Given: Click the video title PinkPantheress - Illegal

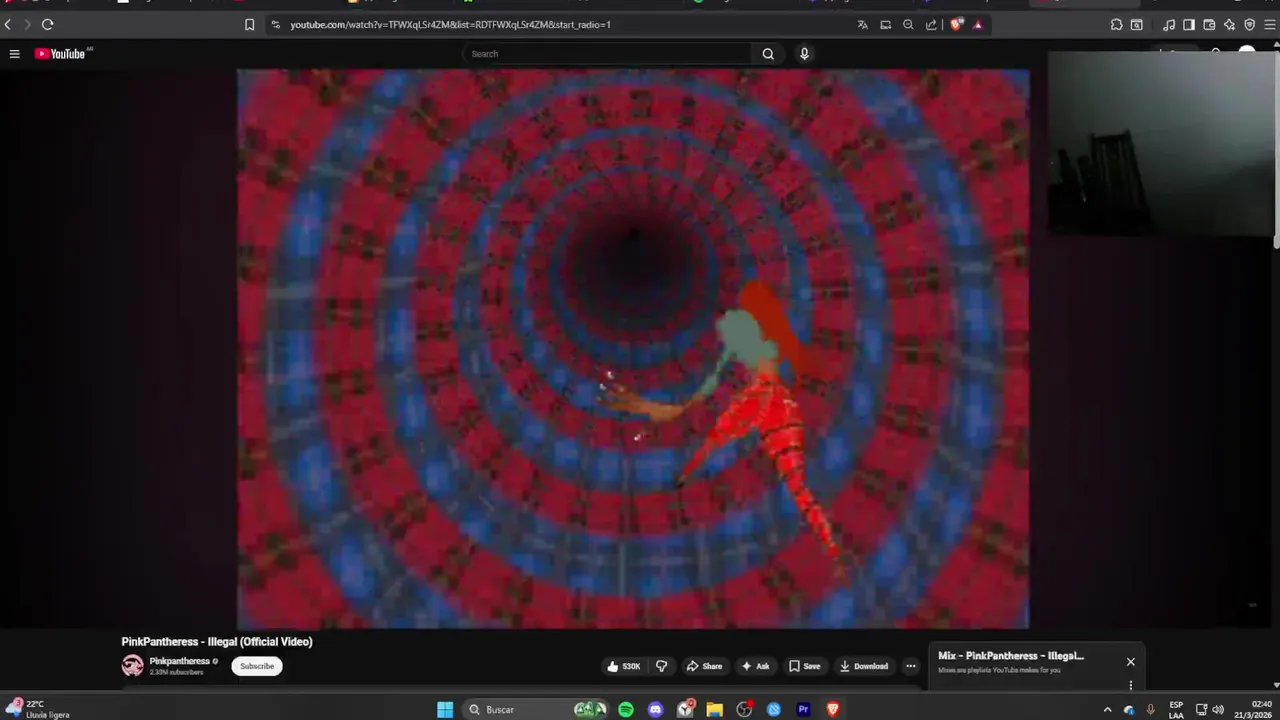Looking at the screenshot, I should point(217,642).
